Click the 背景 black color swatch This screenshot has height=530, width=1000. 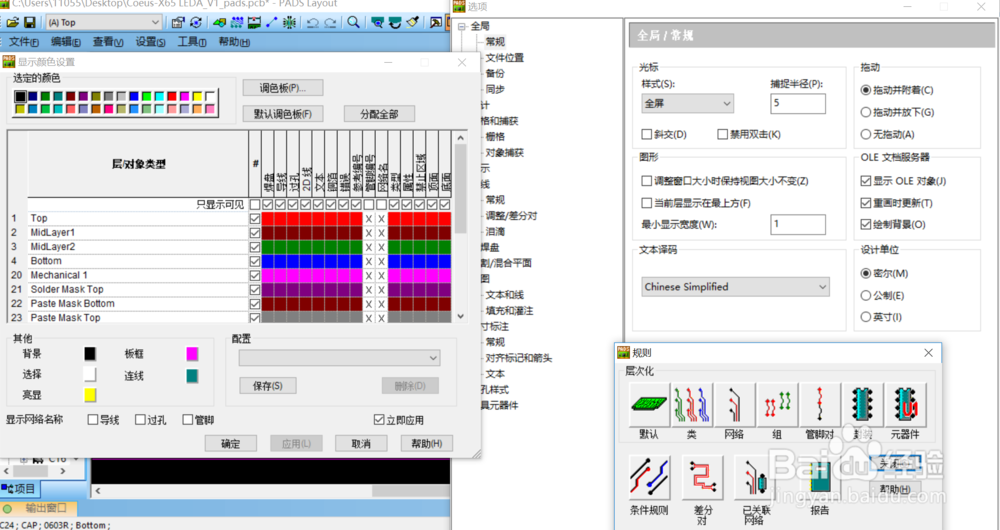(x=90, y=353)
